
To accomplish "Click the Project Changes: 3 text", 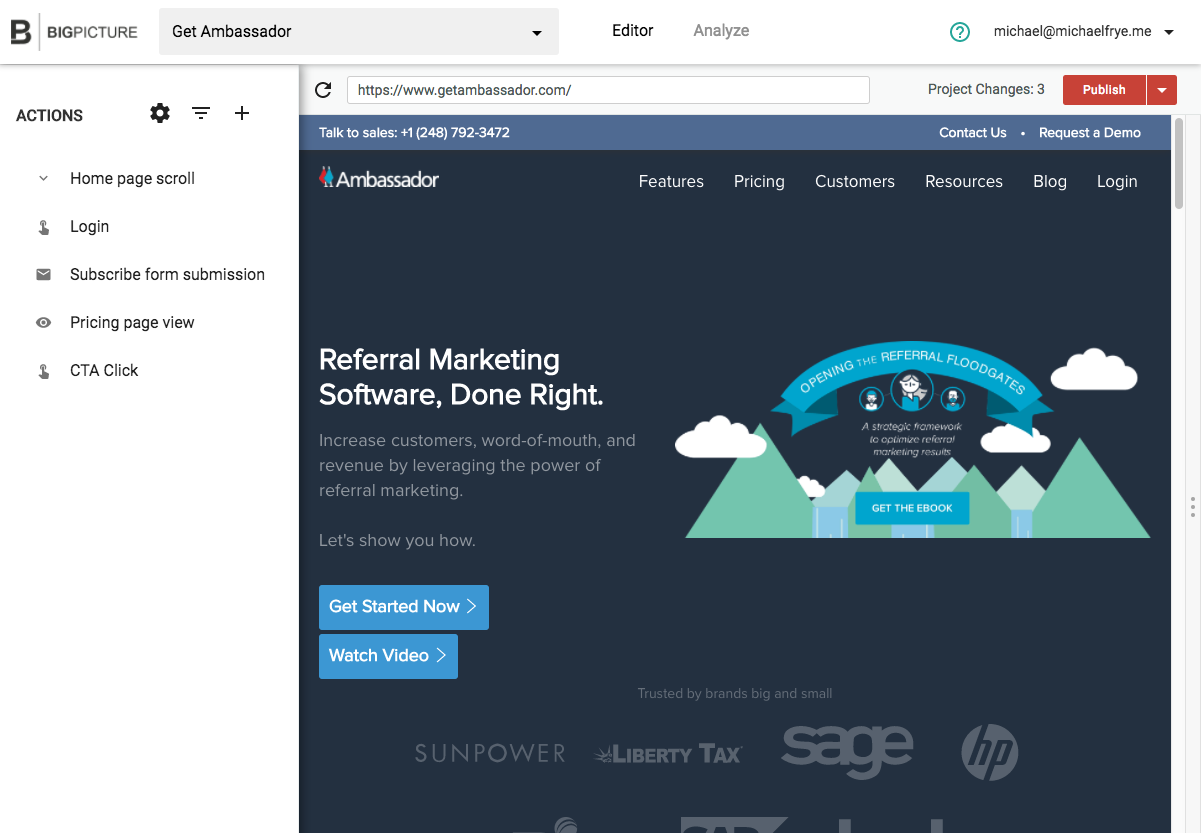I will point(986,90).
